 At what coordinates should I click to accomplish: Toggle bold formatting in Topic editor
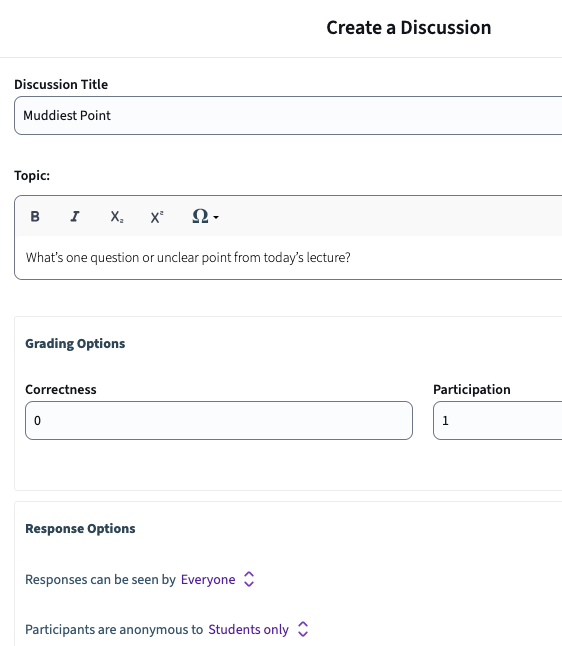tap(35, 216)
